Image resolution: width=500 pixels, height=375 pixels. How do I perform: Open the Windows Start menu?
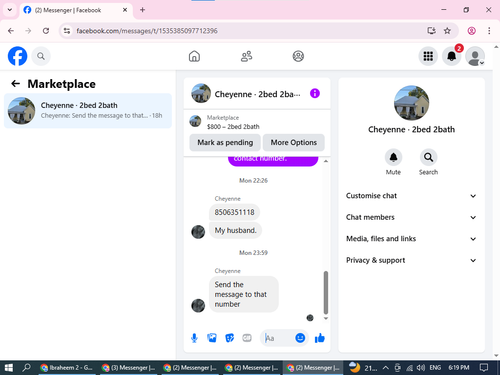point(9,368)
